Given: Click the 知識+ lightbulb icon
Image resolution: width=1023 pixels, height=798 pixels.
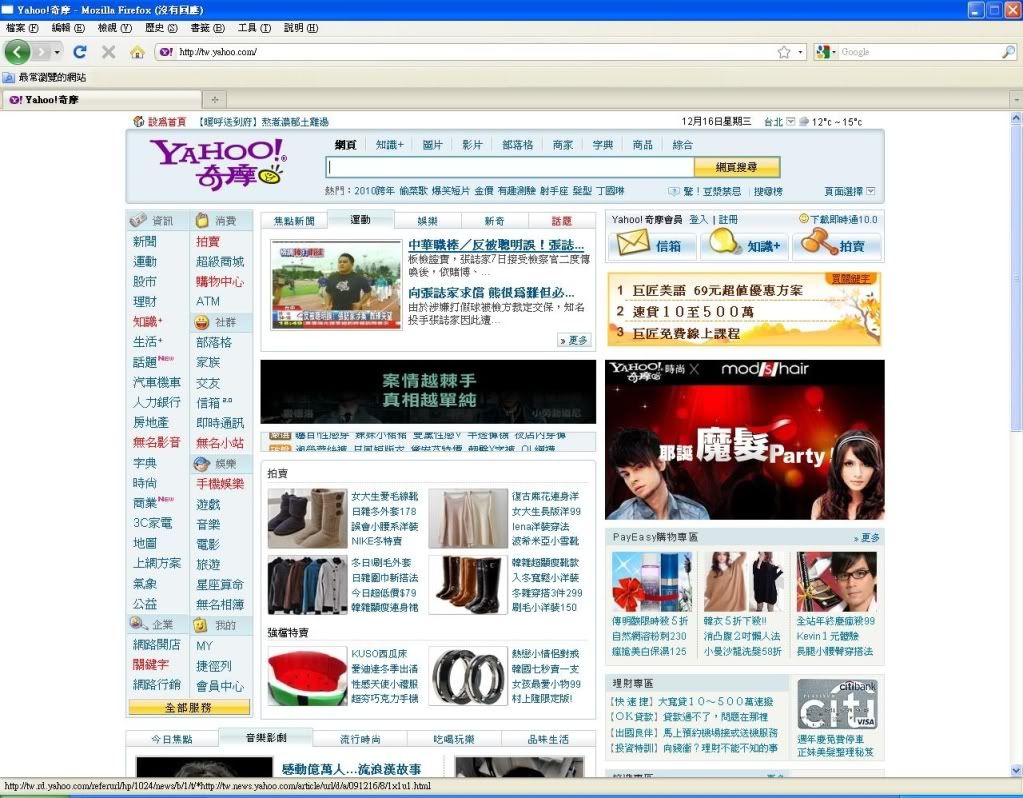Looking at the screenshot, I should [x=726, y=244].
